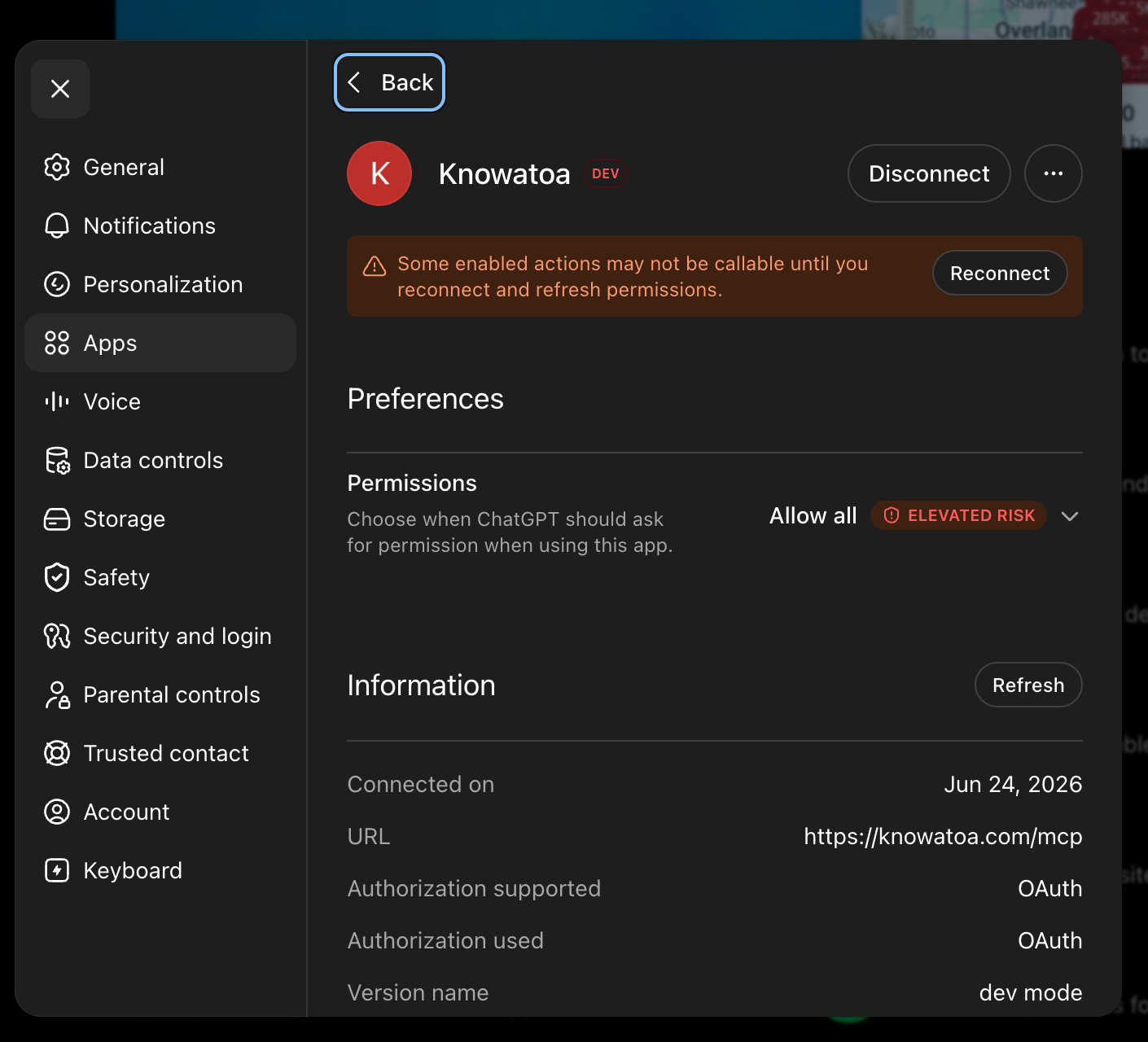Click the https://knowatoa.com/mcp URL value
Image resolution: width=1148 pixels, height=1042 pixels.
coord(943,836)
